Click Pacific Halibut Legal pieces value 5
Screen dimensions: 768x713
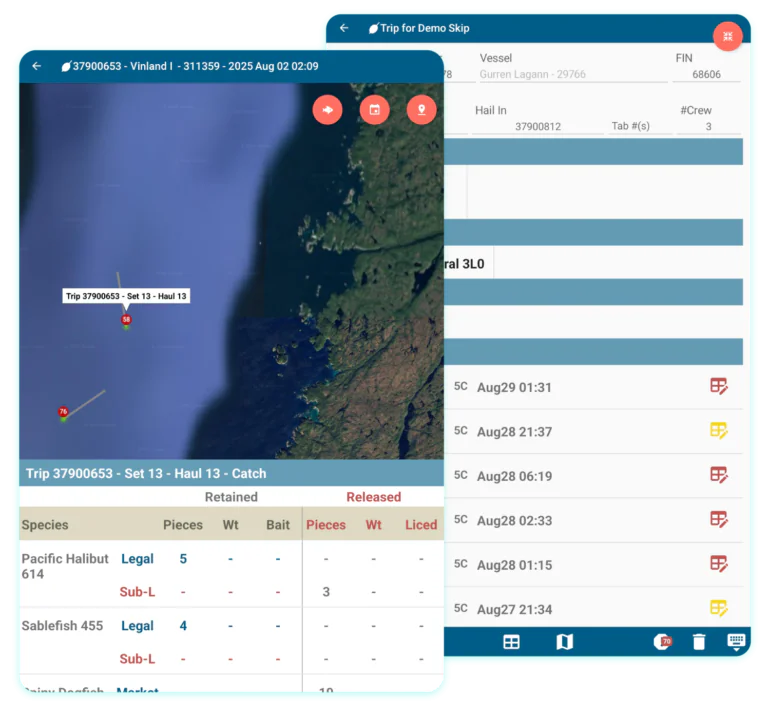[x=183, y=559]
